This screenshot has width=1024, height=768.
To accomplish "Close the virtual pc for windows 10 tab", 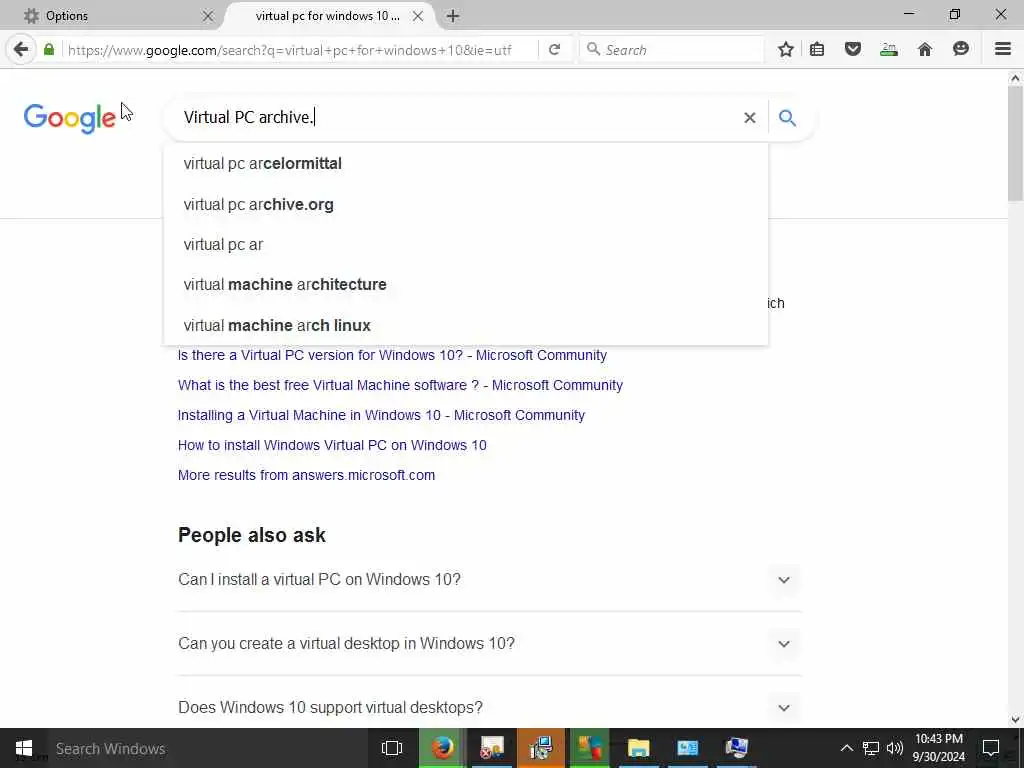I will tap(418, 16).
